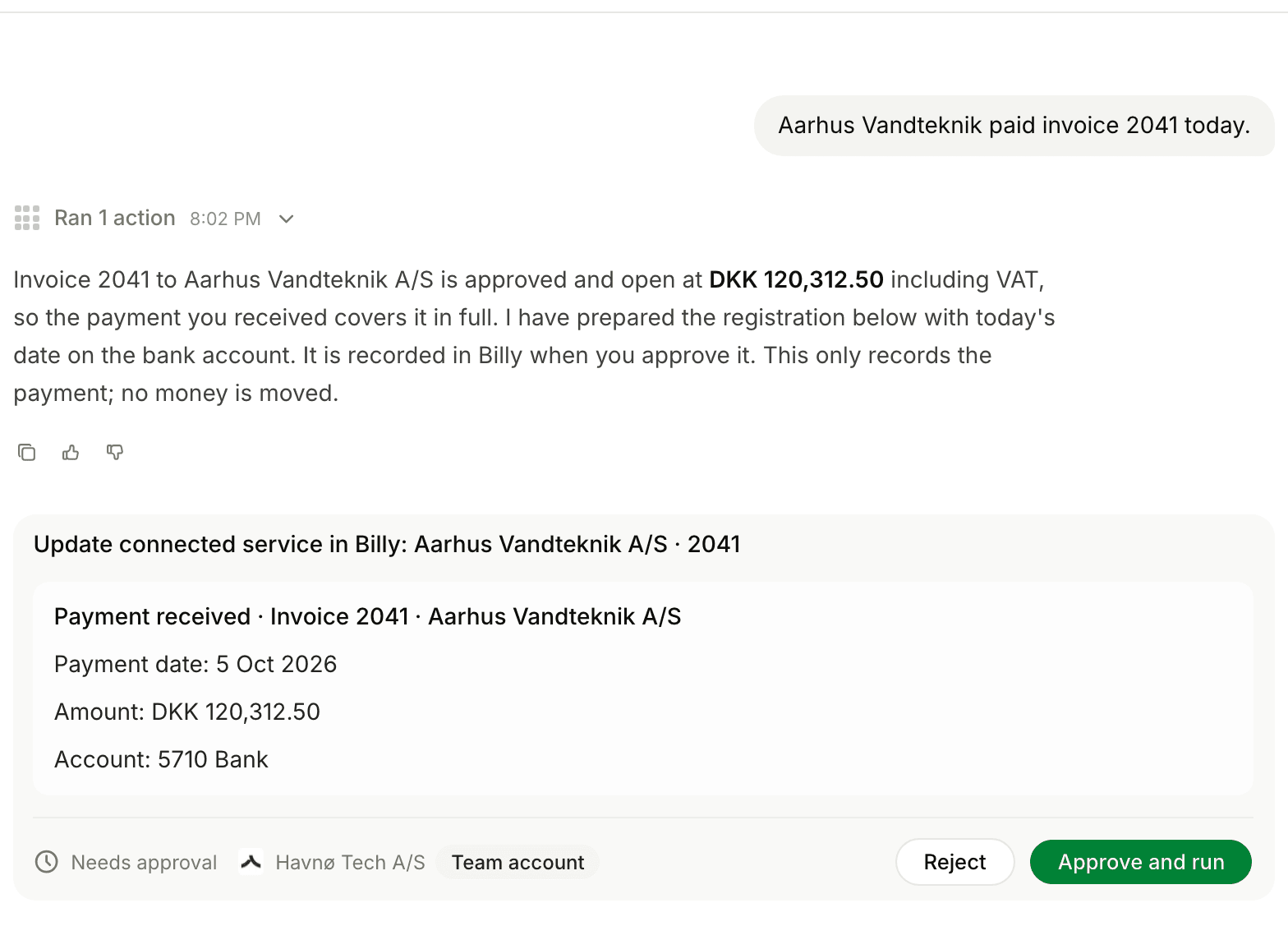Screen dimensions: 1288x940
Task: Click the grid icon beside Ran 1 action
Action: point(27,218)
